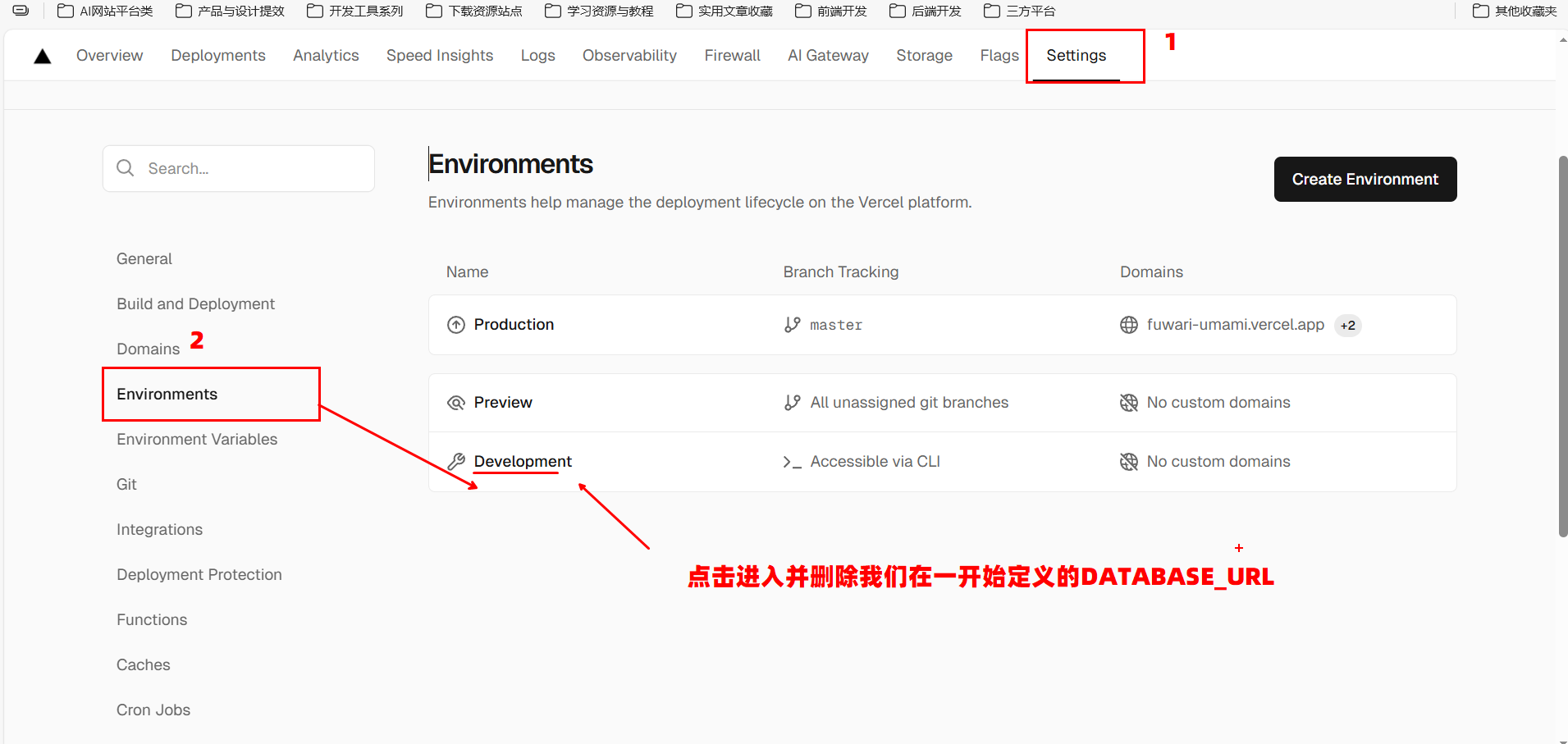This screenshot has height=744, width=1568.
Task: Open the 其他收藏夹 bookmarks folder
Action: click(1515, 11)
